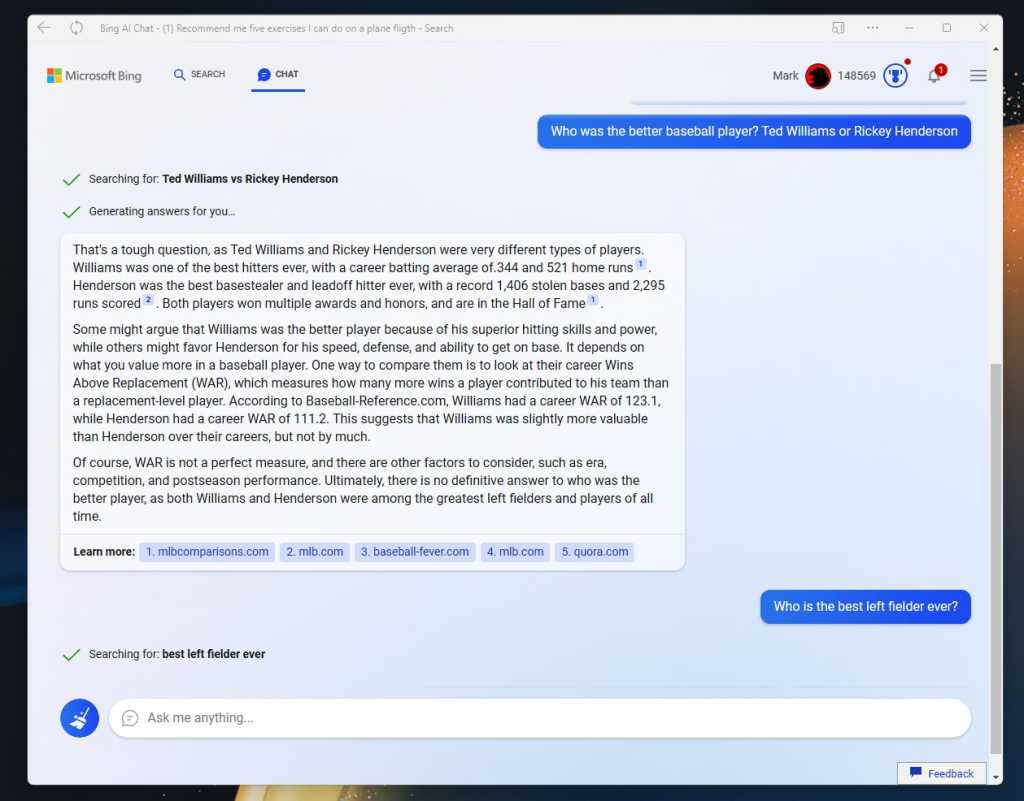Click the scrollbar up arrow

pos(995,50)
